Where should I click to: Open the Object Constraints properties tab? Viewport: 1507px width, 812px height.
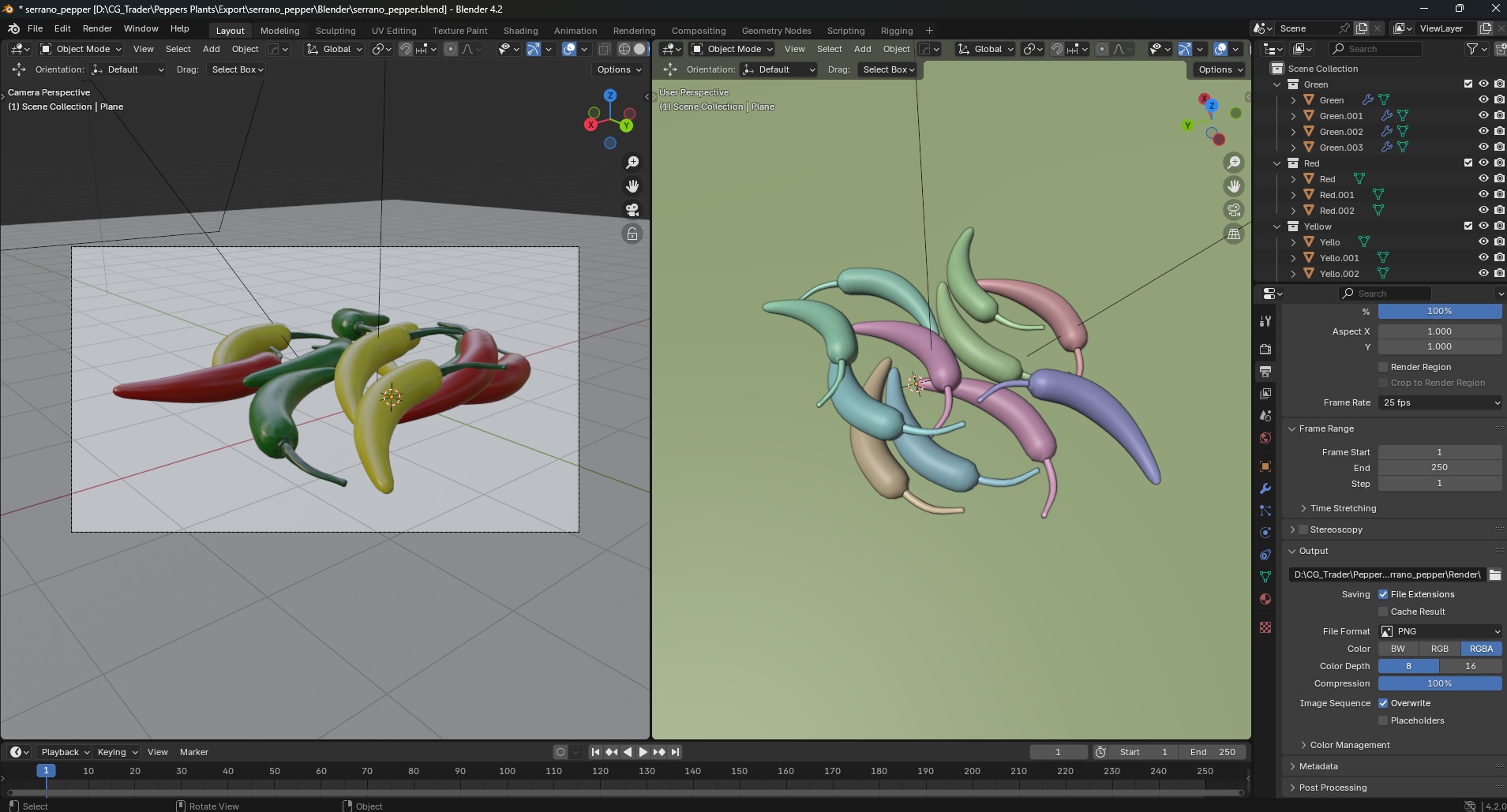[x=1265, y=555]
